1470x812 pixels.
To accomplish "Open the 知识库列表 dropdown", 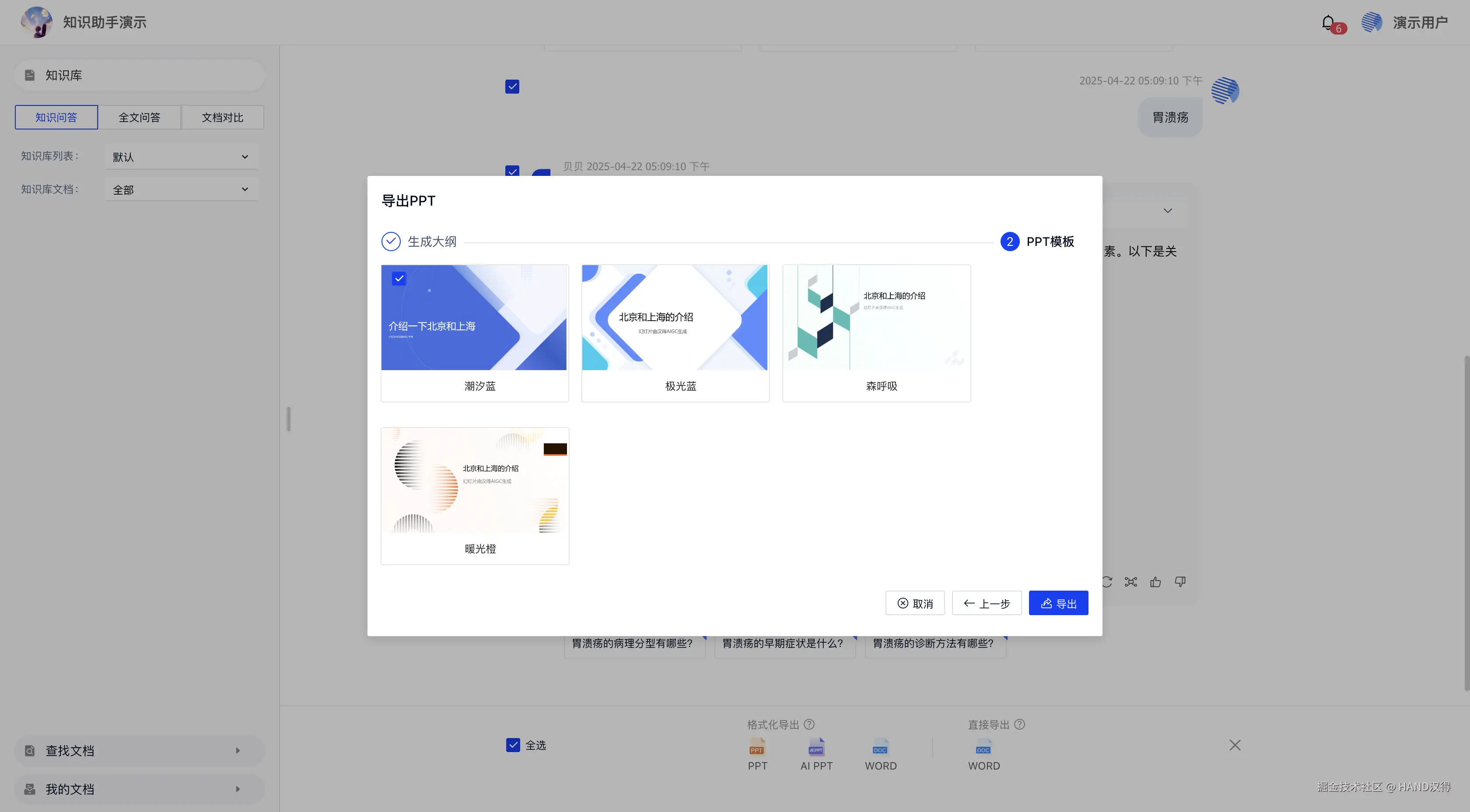I will pos(182,157).
